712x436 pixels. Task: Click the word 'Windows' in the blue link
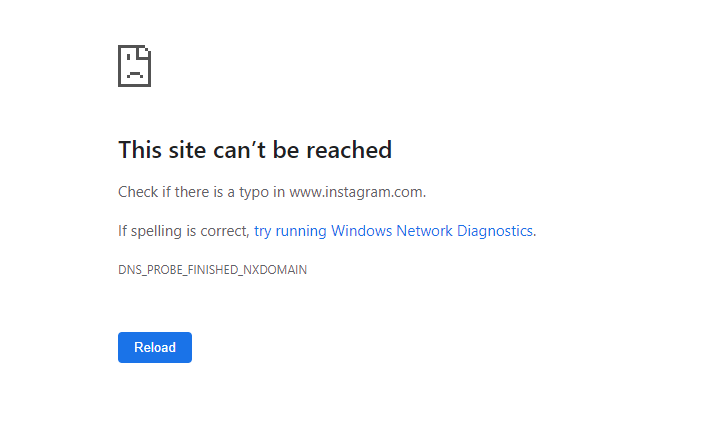361,231
